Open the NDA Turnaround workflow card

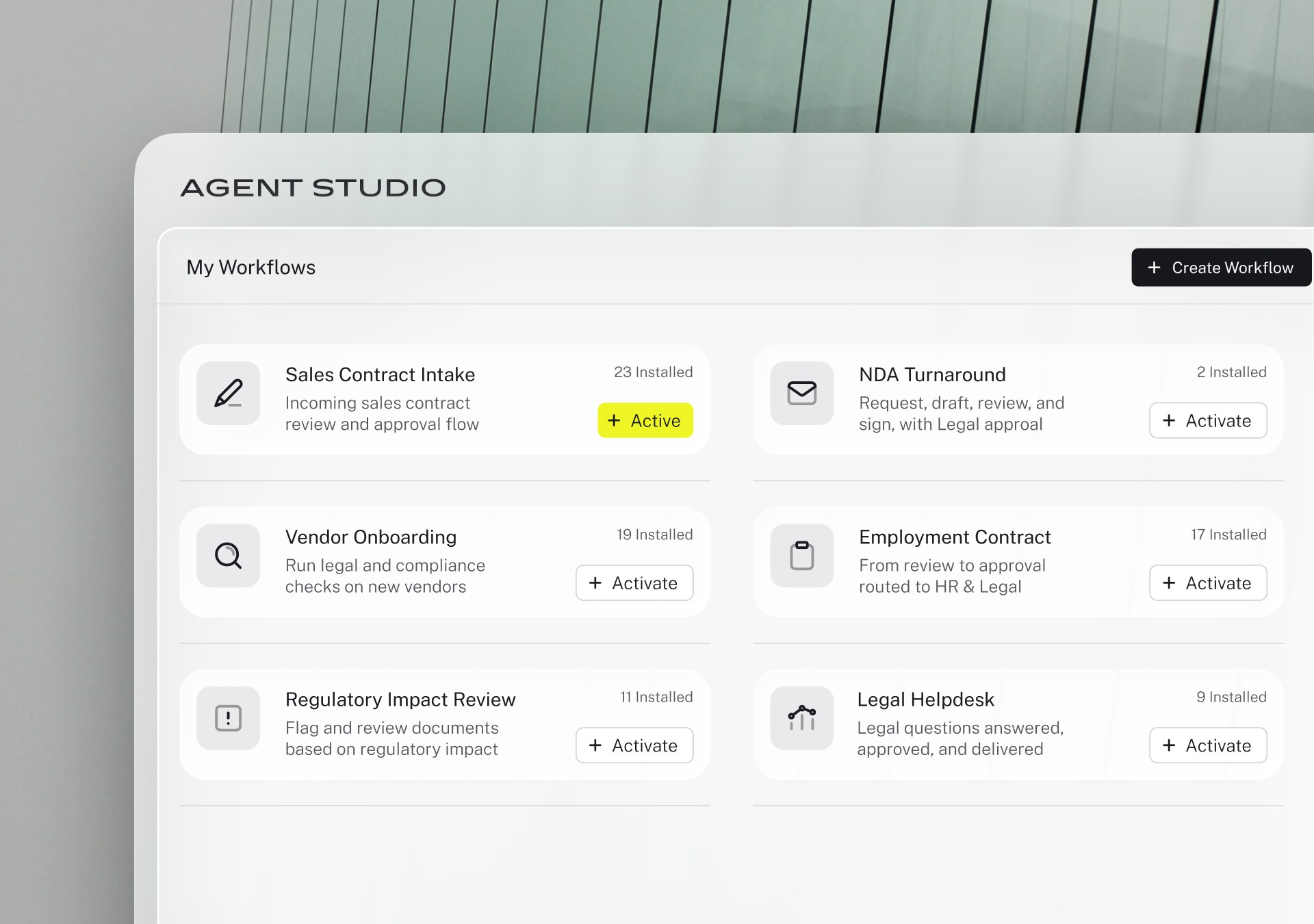point(932,374)
